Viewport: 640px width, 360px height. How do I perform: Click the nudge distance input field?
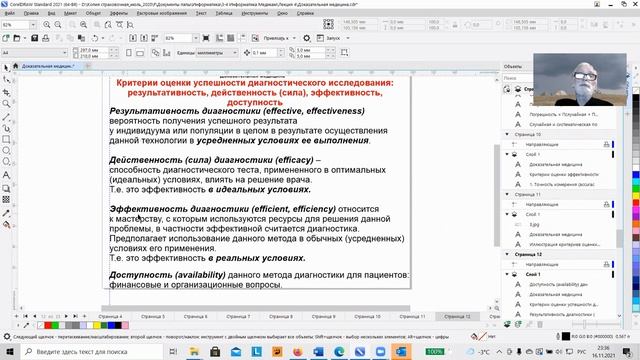coord(264,53)
